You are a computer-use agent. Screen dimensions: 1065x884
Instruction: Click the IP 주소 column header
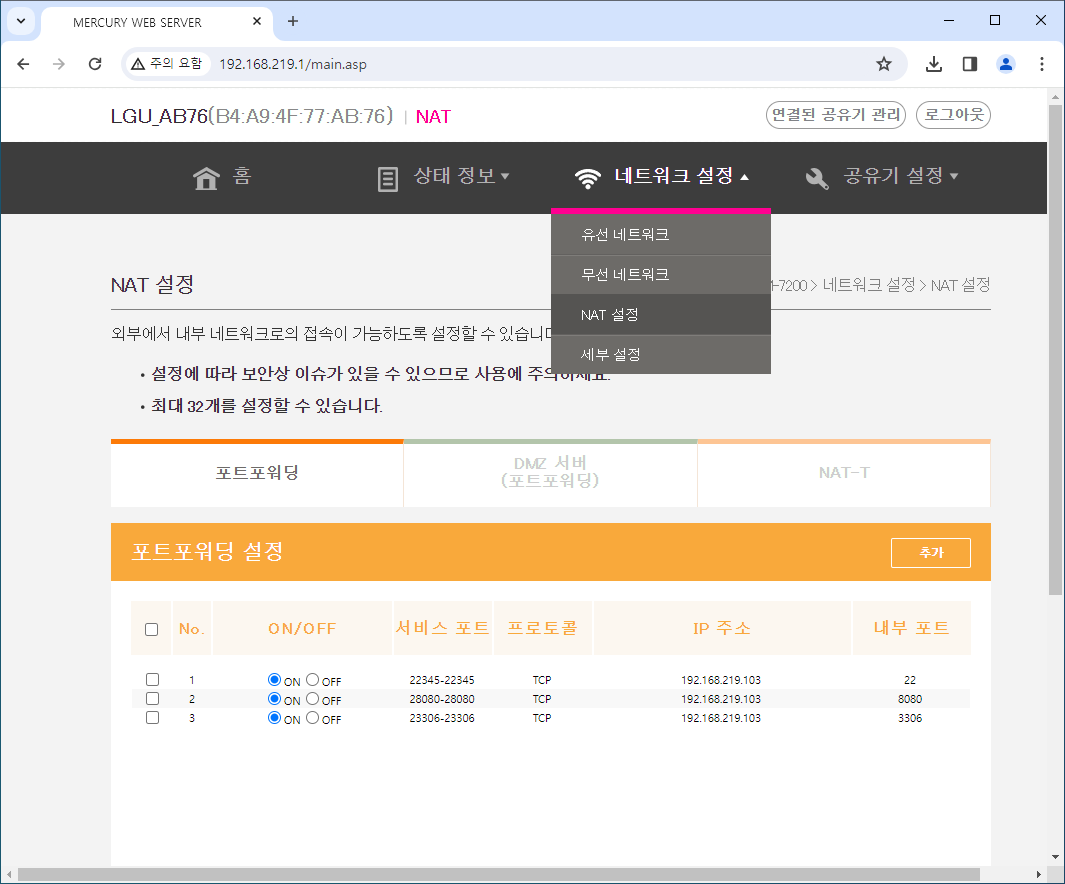(722, 628)
